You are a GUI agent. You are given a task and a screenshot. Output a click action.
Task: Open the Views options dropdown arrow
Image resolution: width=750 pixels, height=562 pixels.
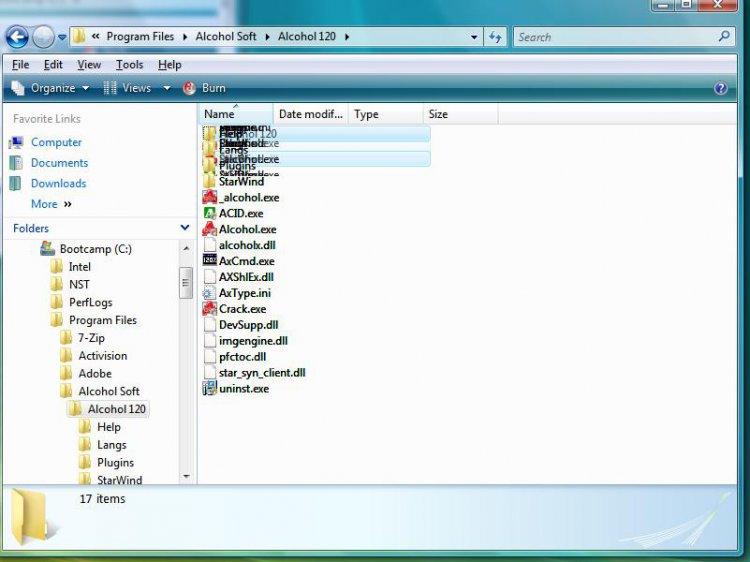[167, 88]
